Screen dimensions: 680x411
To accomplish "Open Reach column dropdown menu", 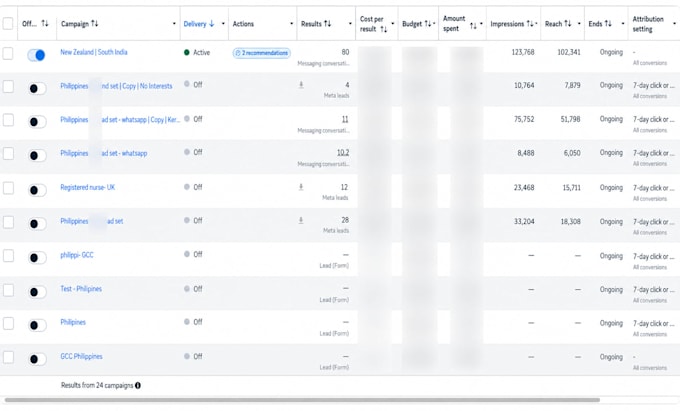I will click(x=579, y=23).
